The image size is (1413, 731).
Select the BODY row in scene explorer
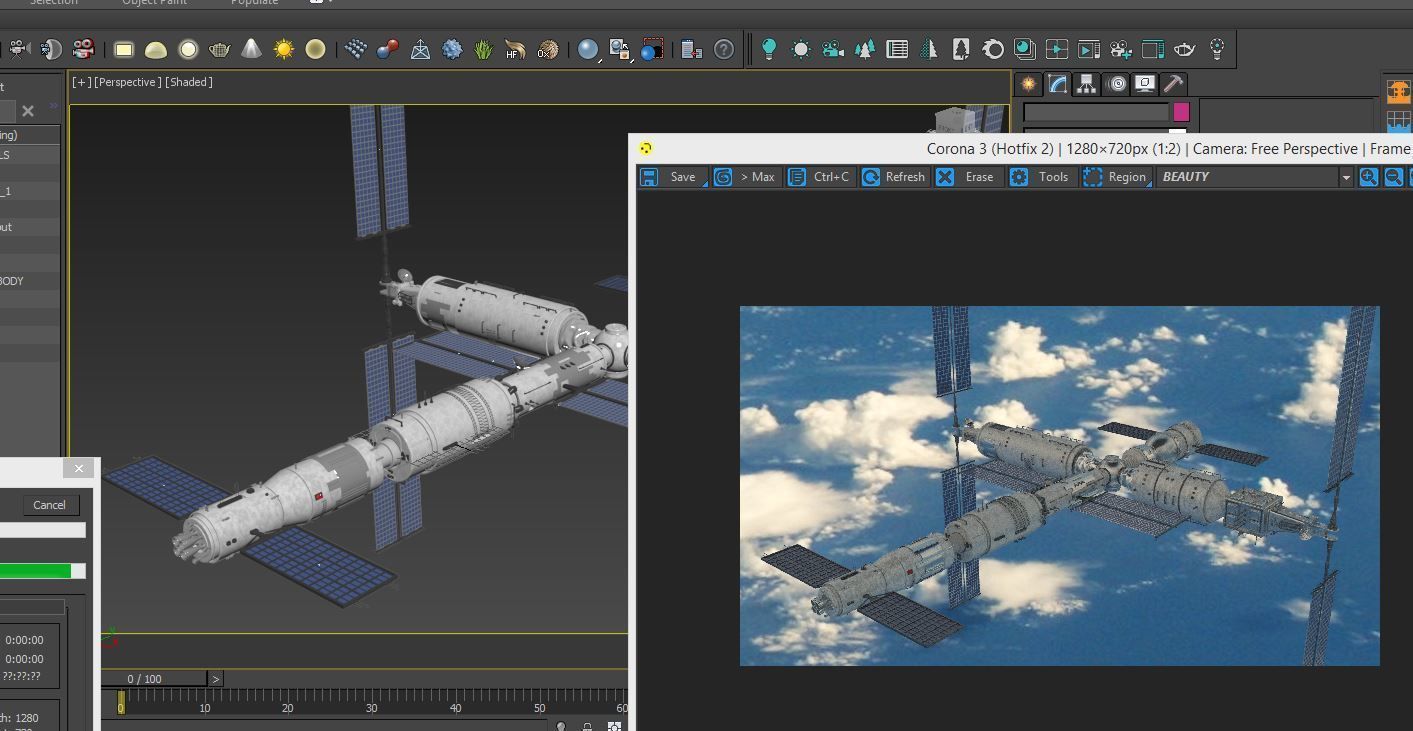[29, 281]
